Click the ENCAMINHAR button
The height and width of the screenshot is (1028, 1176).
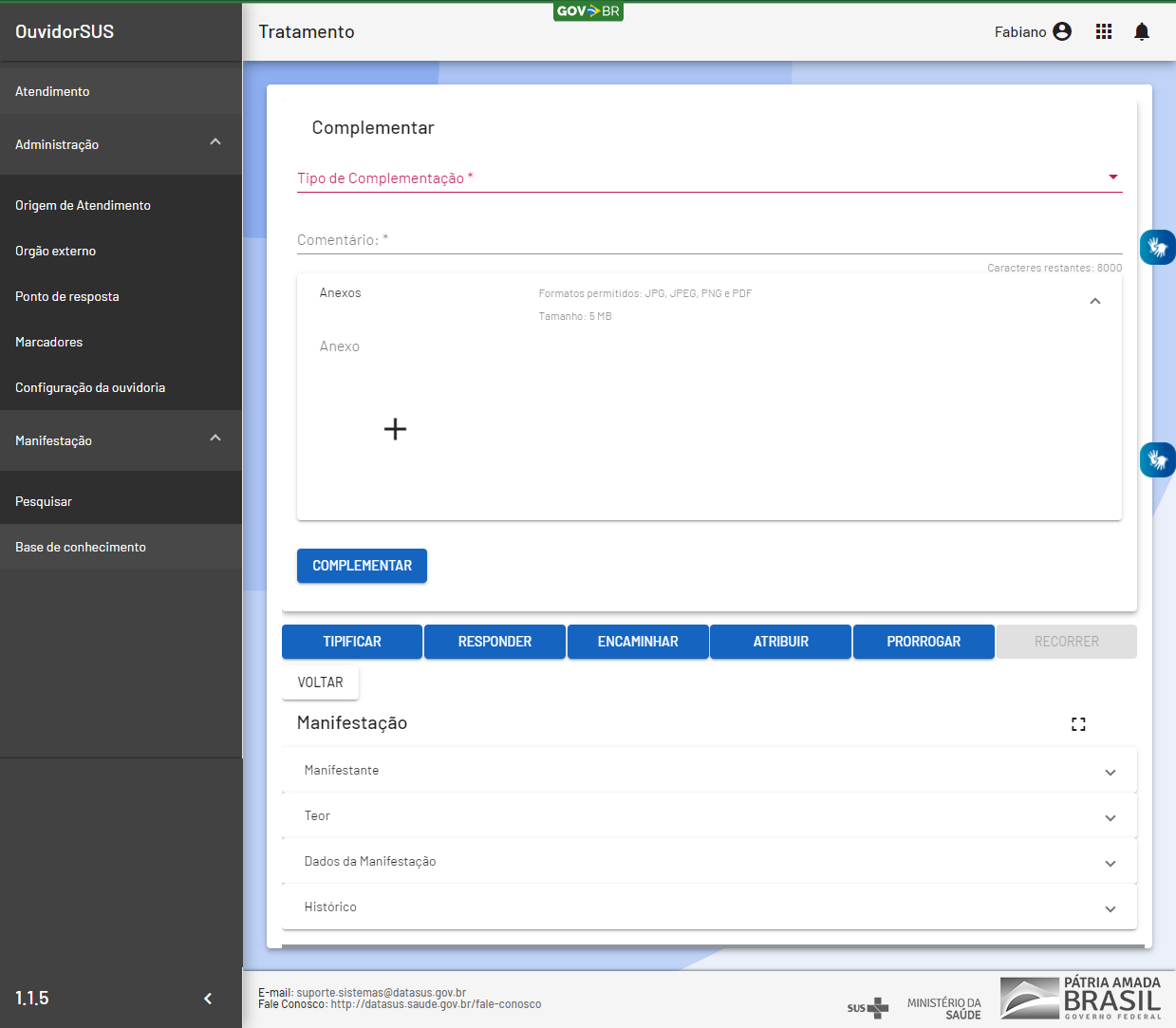[638, 642]
